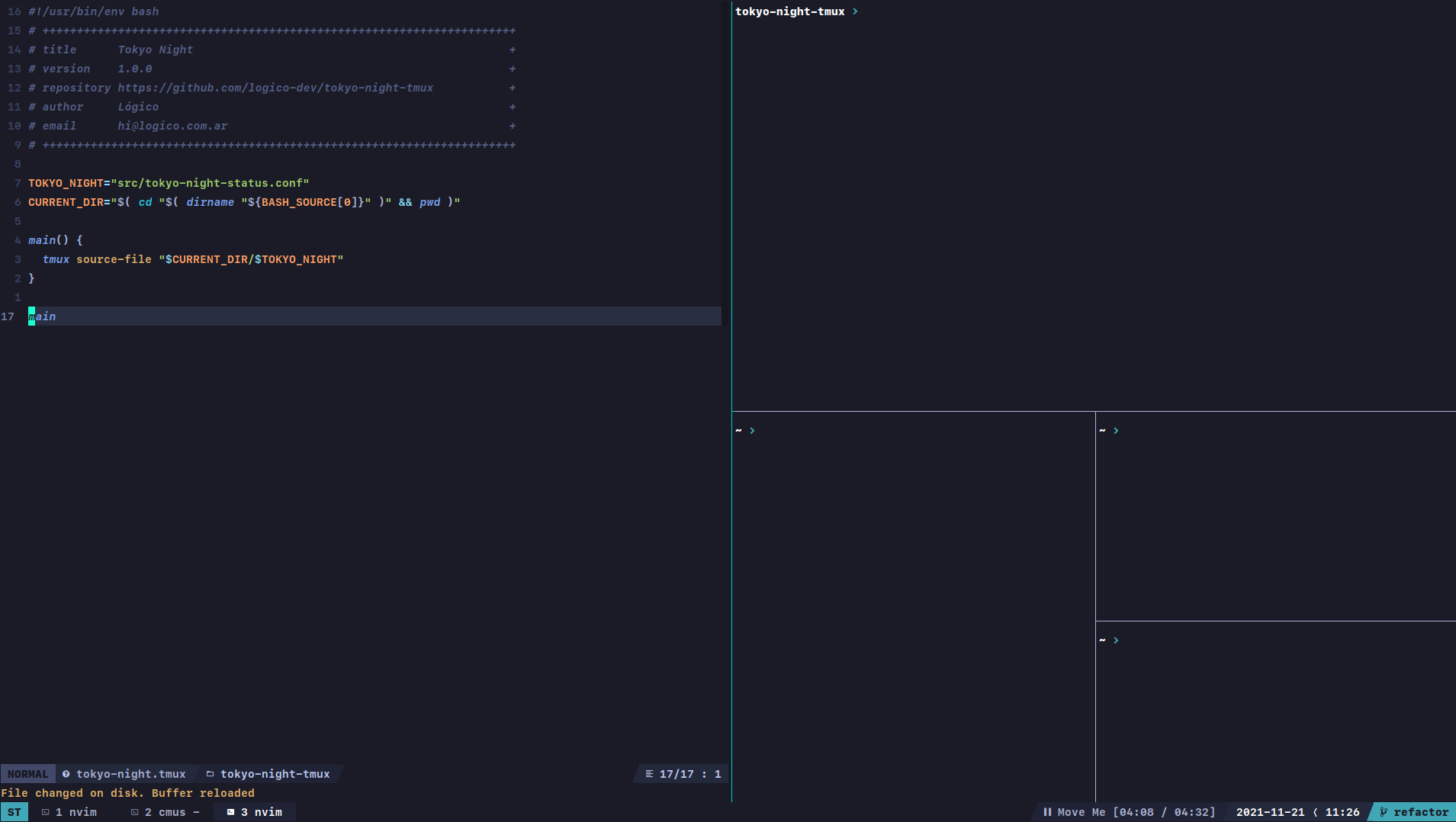The image size is (1456, 822).
Task: Click the ST session badge
Action: click(14, 812)
